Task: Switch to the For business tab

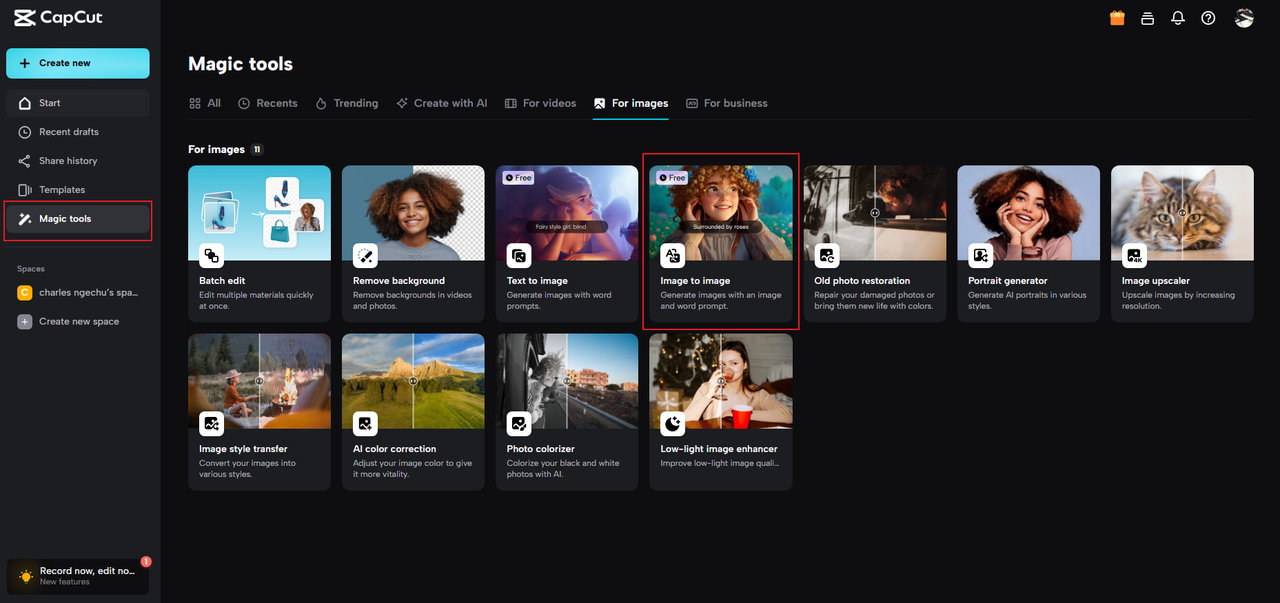Action: pos(726,103)
